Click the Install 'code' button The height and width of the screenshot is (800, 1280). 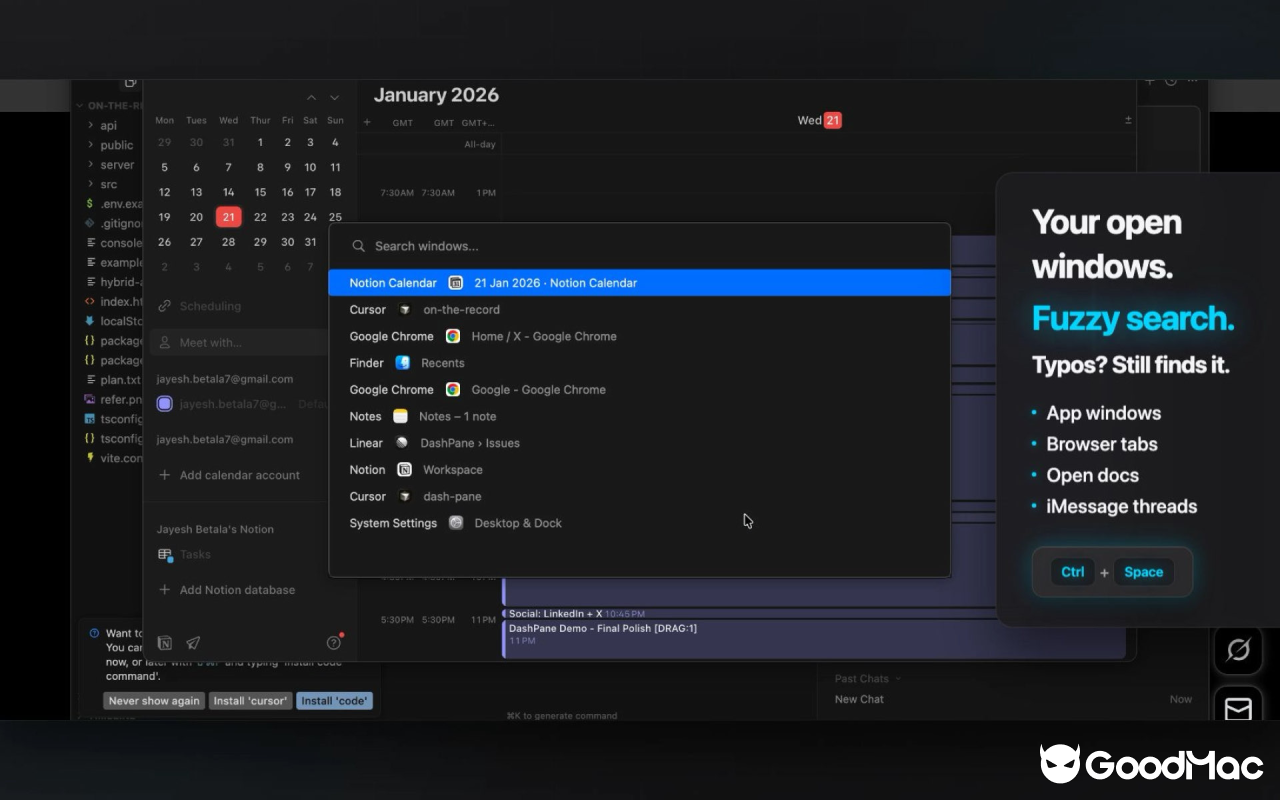click(x=334, y=700)
